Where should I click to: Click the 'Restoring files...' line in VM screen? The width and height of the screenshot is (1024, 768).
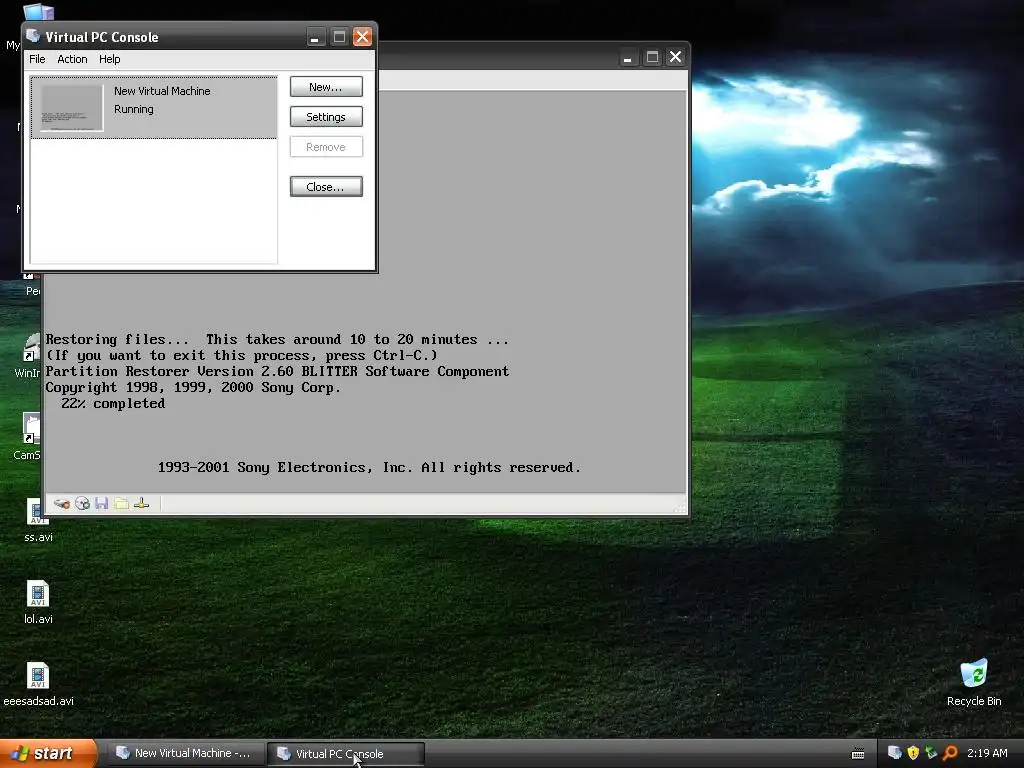click(277, 340)
